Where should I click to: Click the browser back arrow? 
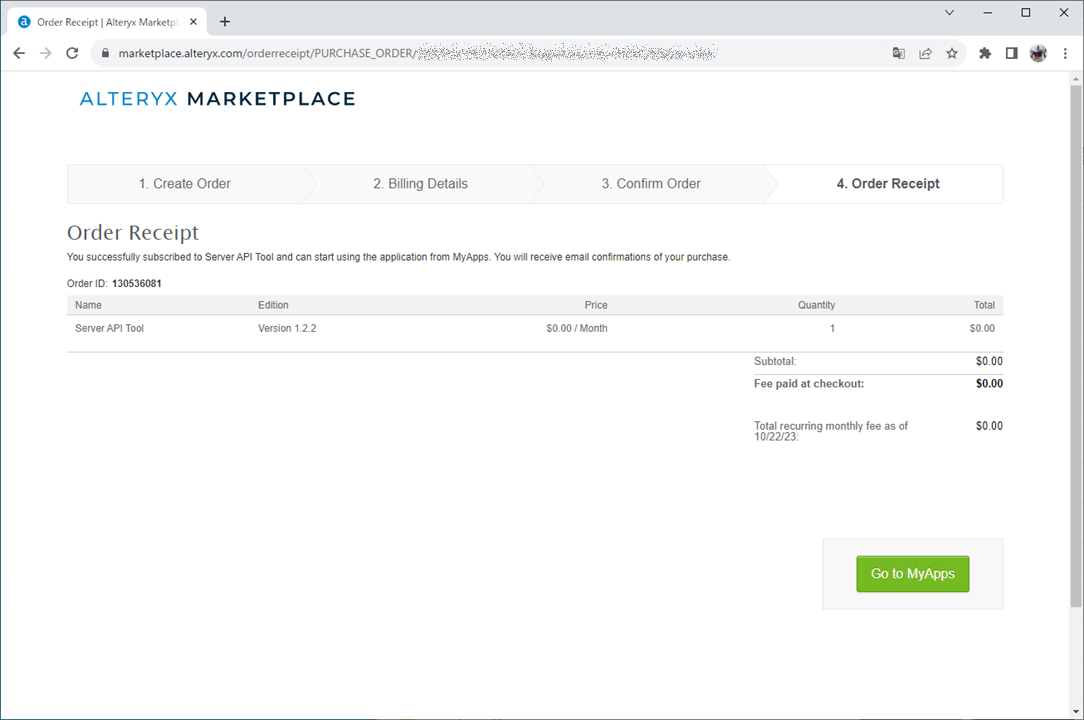tap(19, 53)
